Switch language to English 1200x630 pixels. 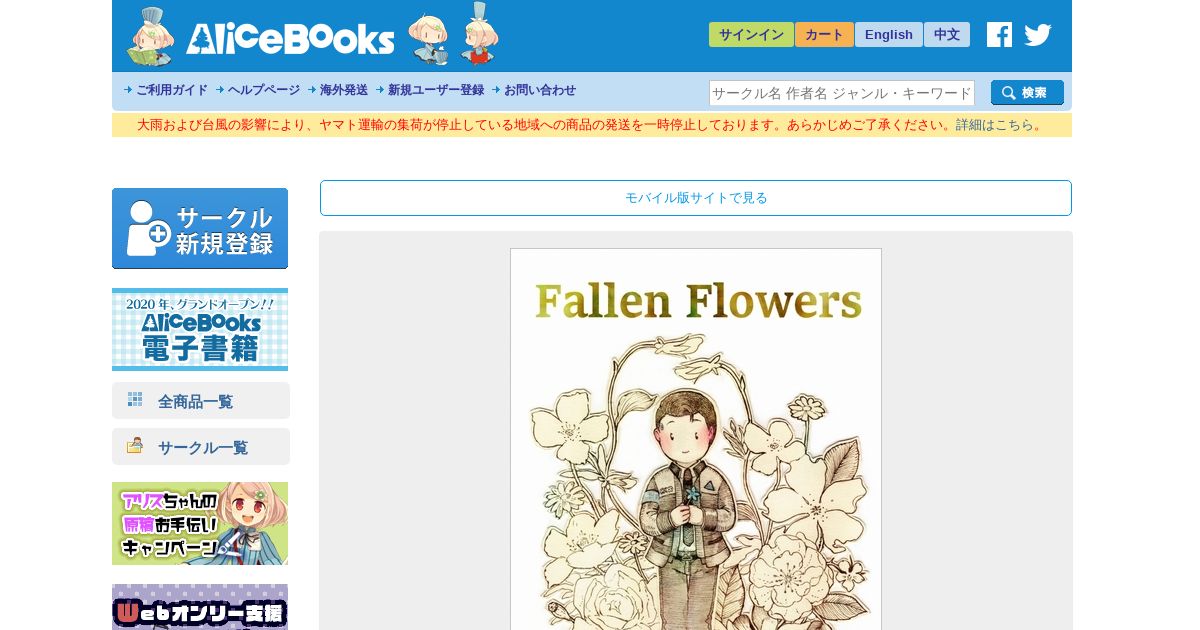click(x=889, y=35)
